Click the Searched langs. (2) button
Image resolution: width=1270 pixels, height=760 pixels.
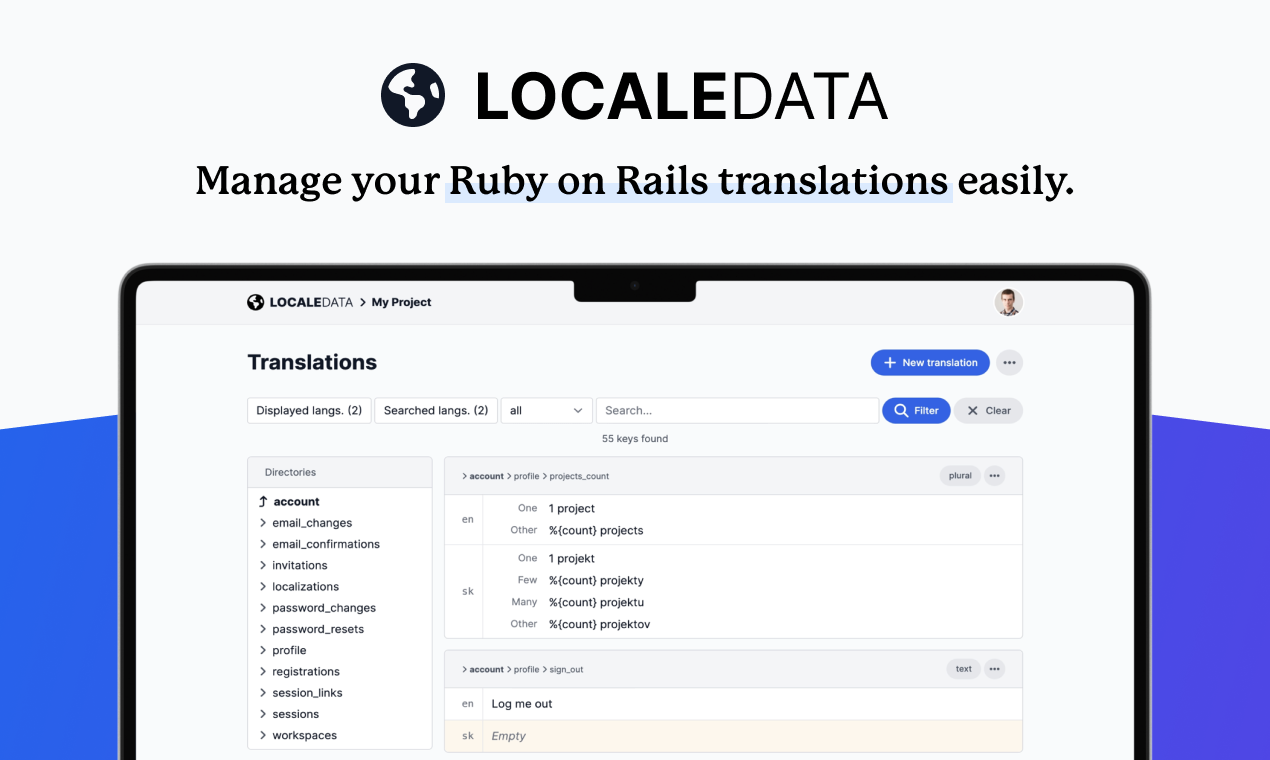point(436,410)
